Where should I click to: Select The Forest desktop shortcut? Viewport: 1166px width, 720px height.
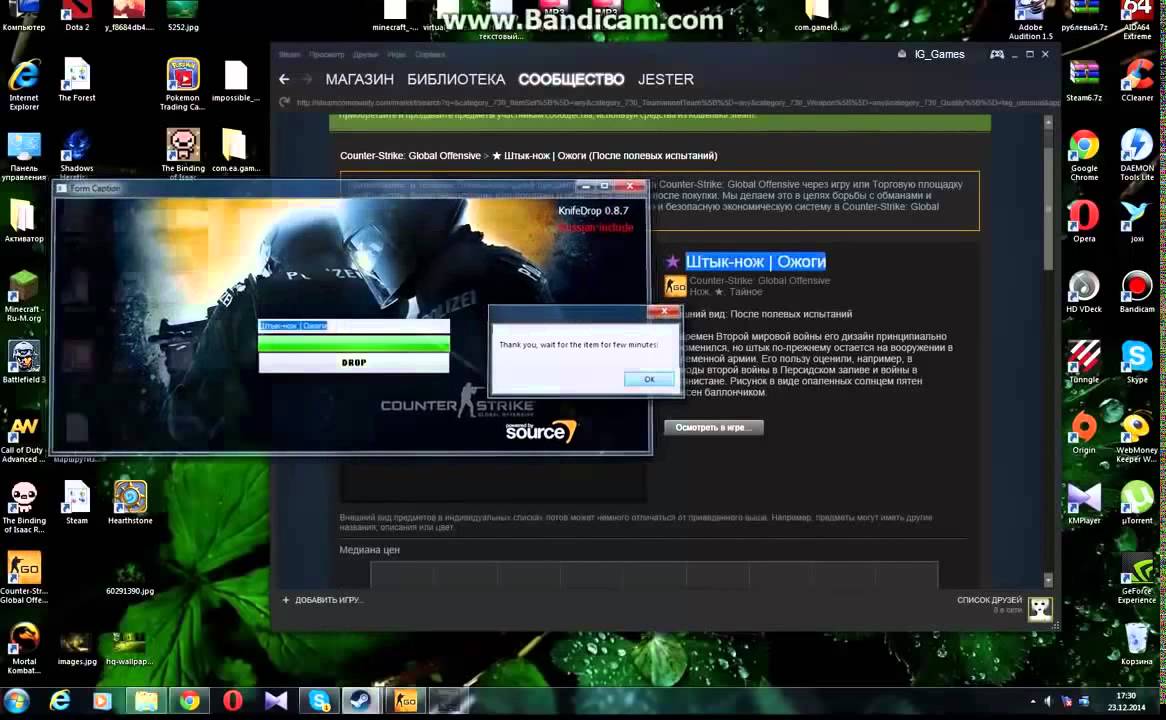tap(77, 80)
